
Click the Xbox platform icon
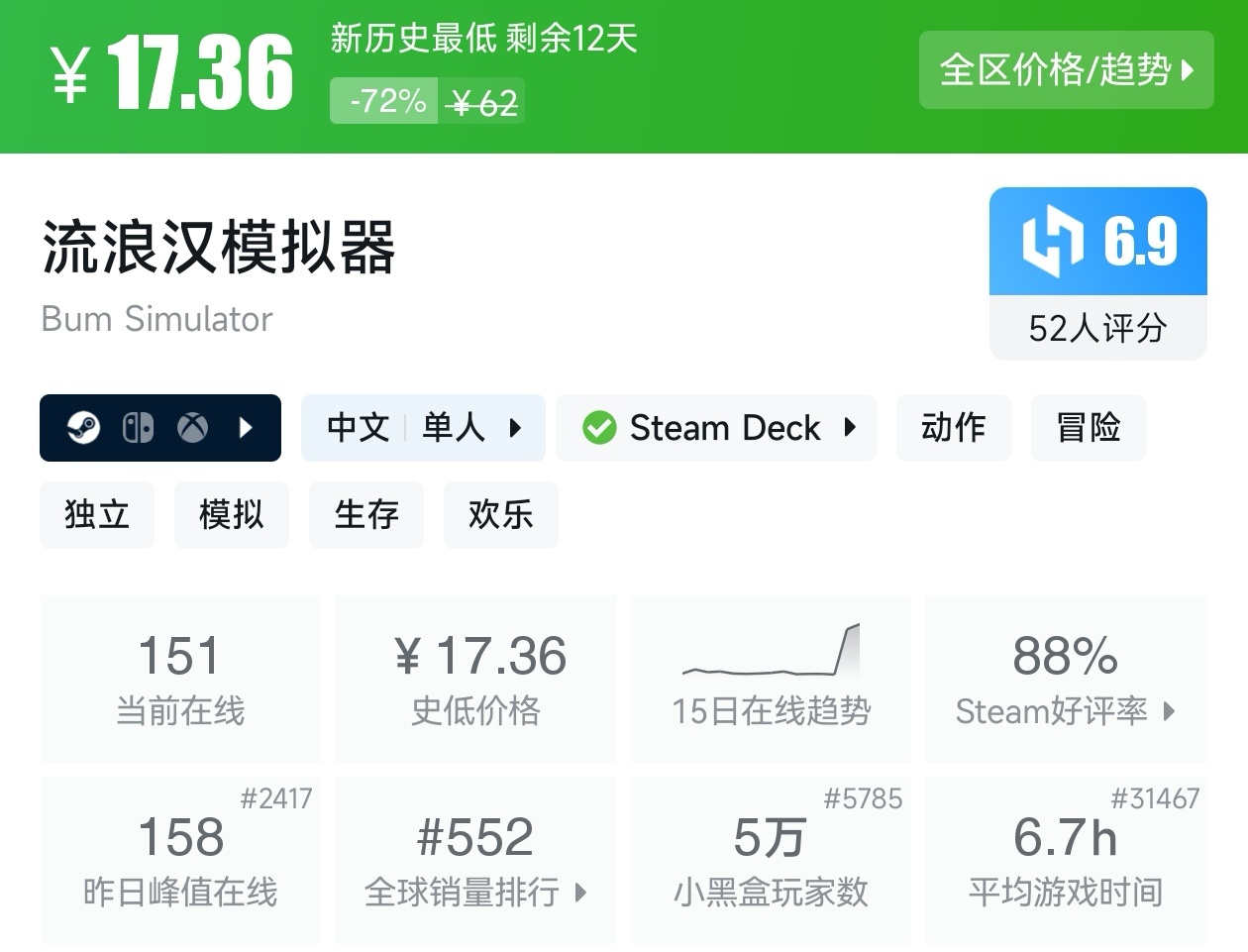(x=192, y=428)
